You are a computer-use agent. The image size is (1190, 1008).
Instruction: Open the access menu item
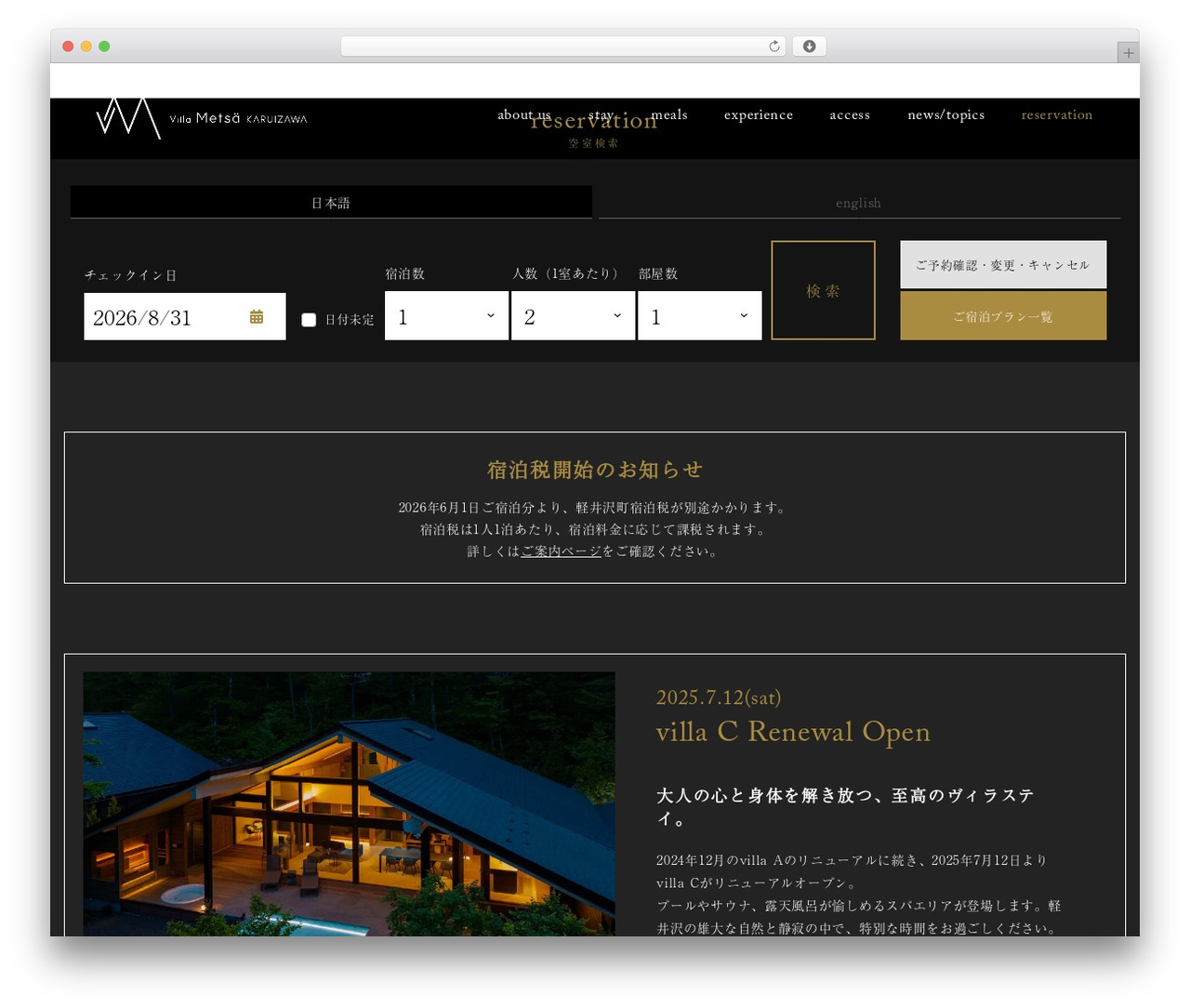point(850,114)
